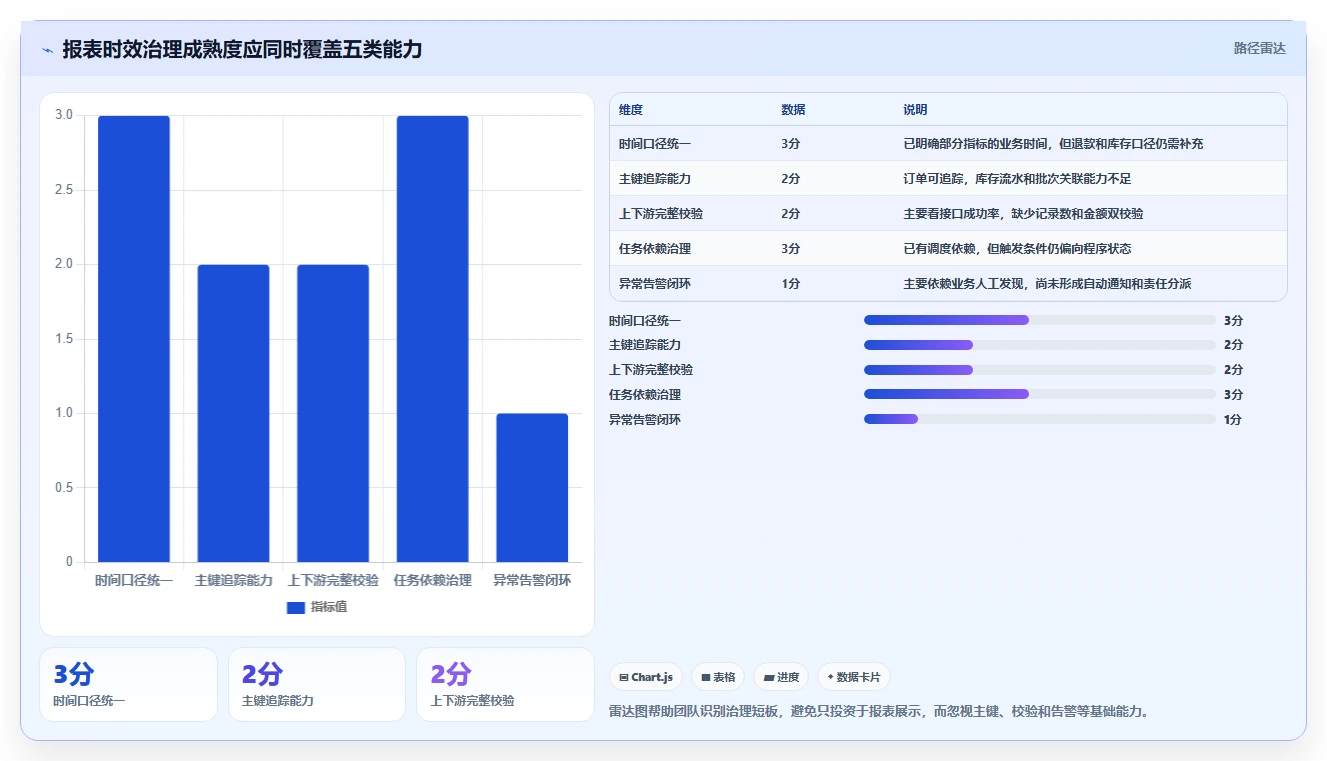Click the description 订单可追踪，库存流水和批次关联能力不足
Viewport: 1327px width, 761px height.
coord(1017,179)
